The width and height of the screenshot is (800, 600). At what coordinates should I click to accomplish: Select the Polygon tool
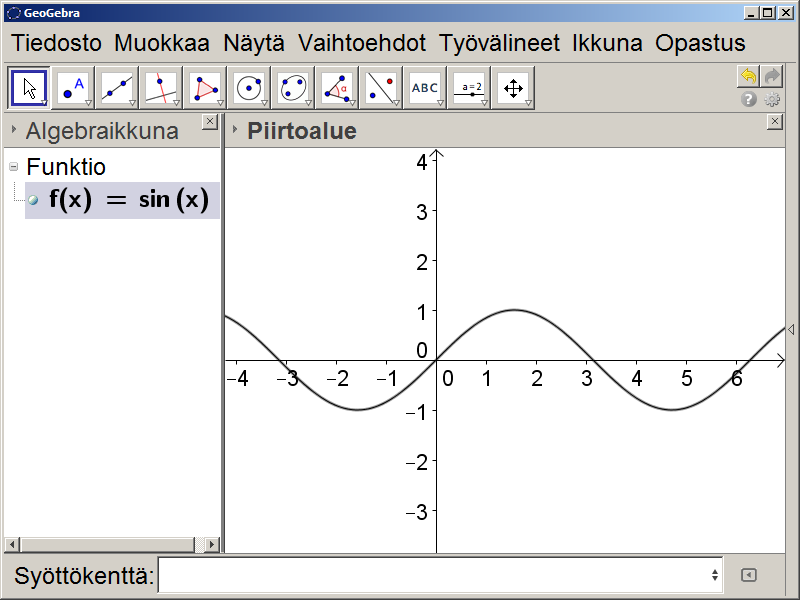click(205, 88)
